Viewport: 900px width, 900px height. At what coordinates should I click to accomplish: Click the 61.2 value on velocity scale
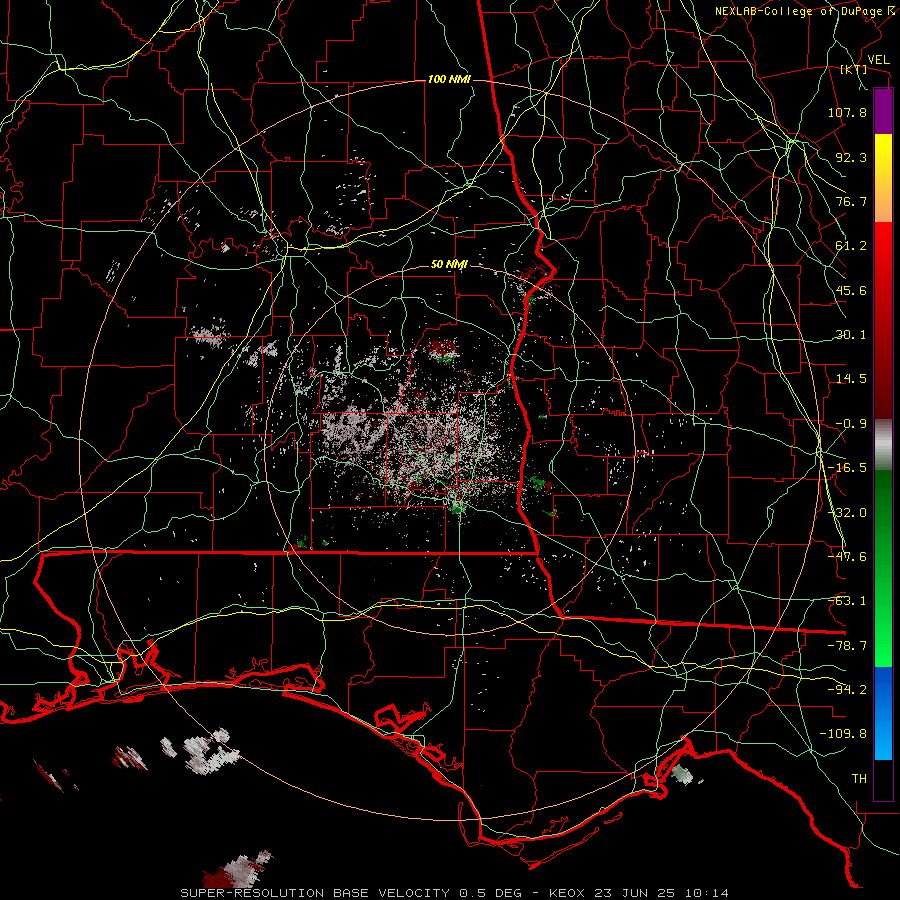coord(851,246)
